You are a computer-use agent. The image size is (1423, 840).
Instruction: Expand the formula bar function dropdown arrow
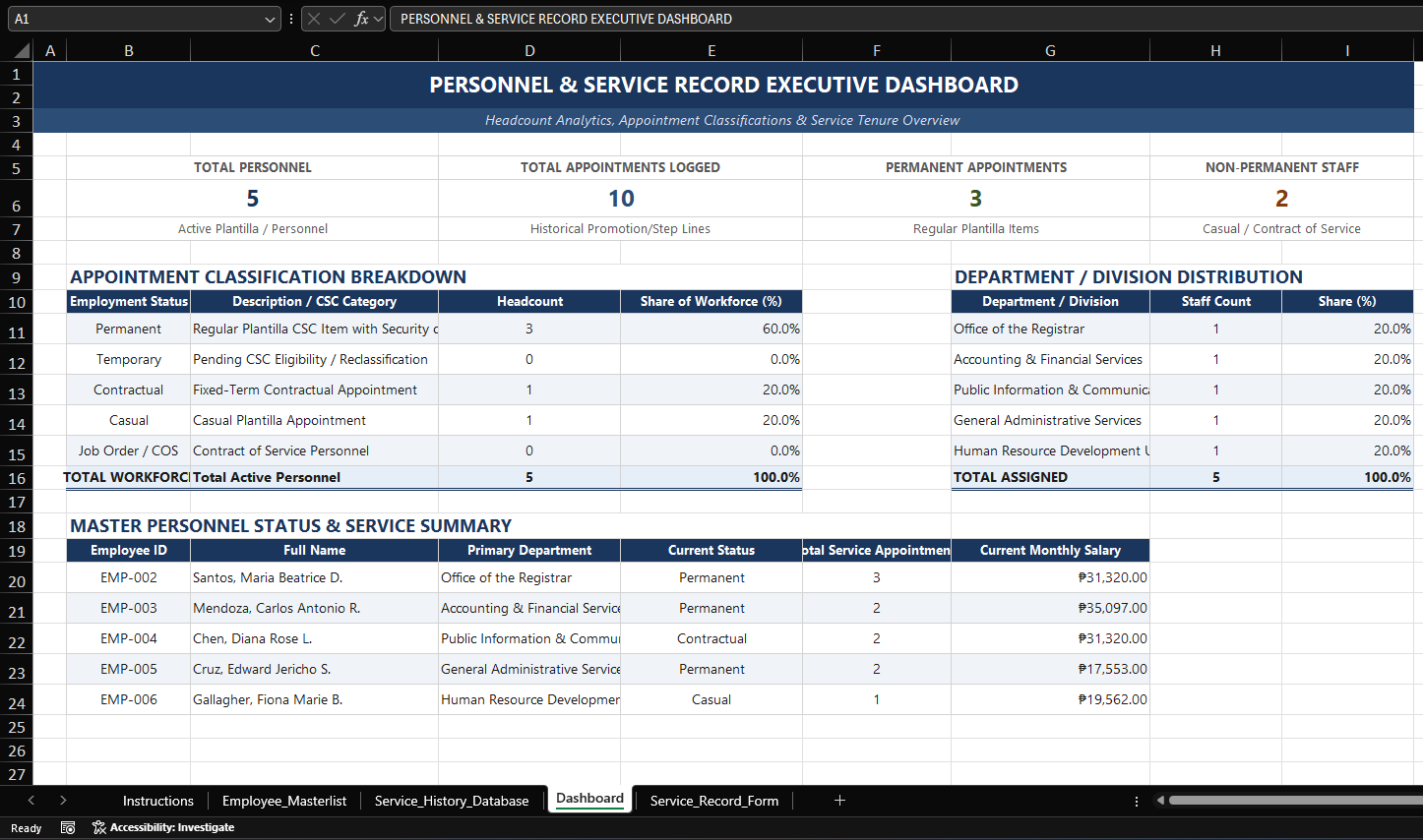click(x=378, y=19)
